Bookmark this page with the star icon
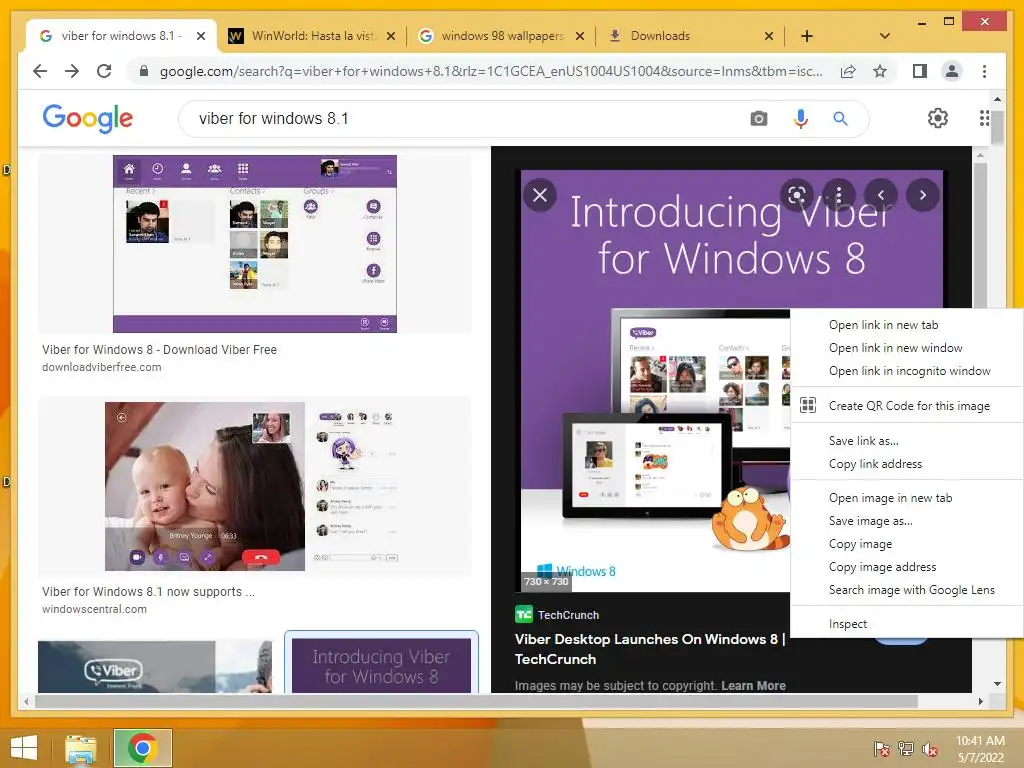The image size is (1024, 768). [x=880, y=71]
